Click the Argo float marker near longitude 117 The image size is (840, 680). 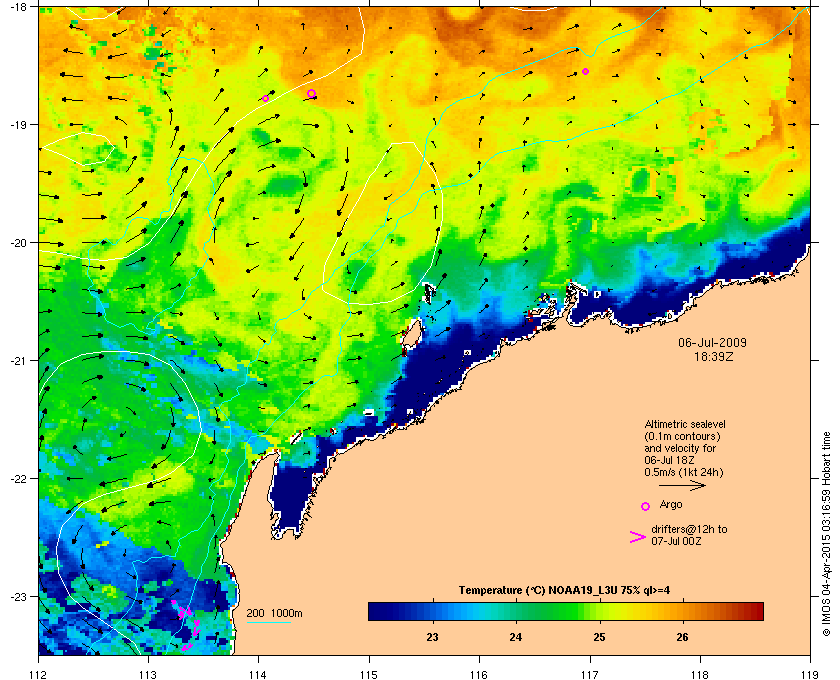[586, 71]
